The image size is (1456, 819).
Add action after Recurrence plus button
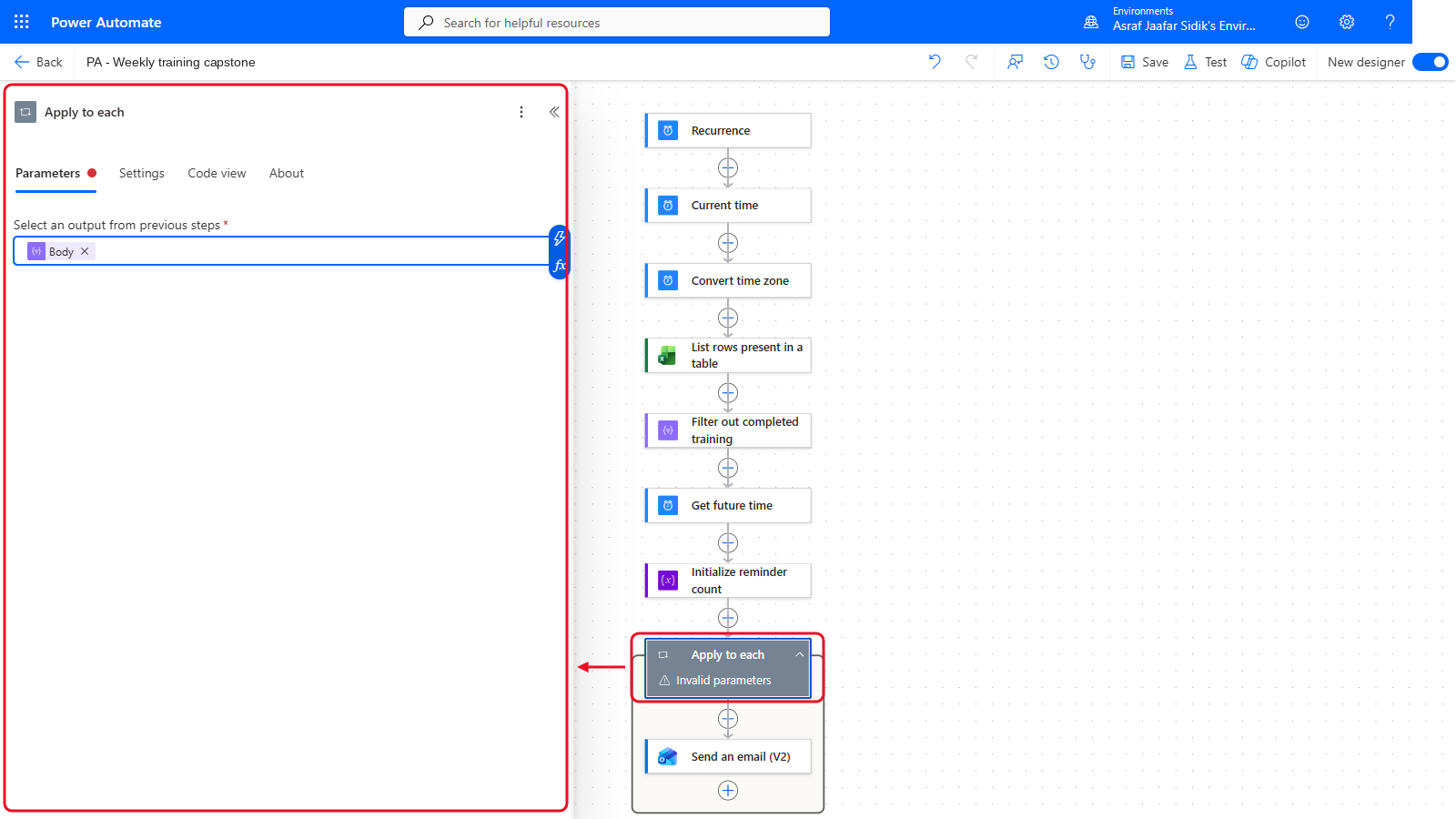click(728, 167)
